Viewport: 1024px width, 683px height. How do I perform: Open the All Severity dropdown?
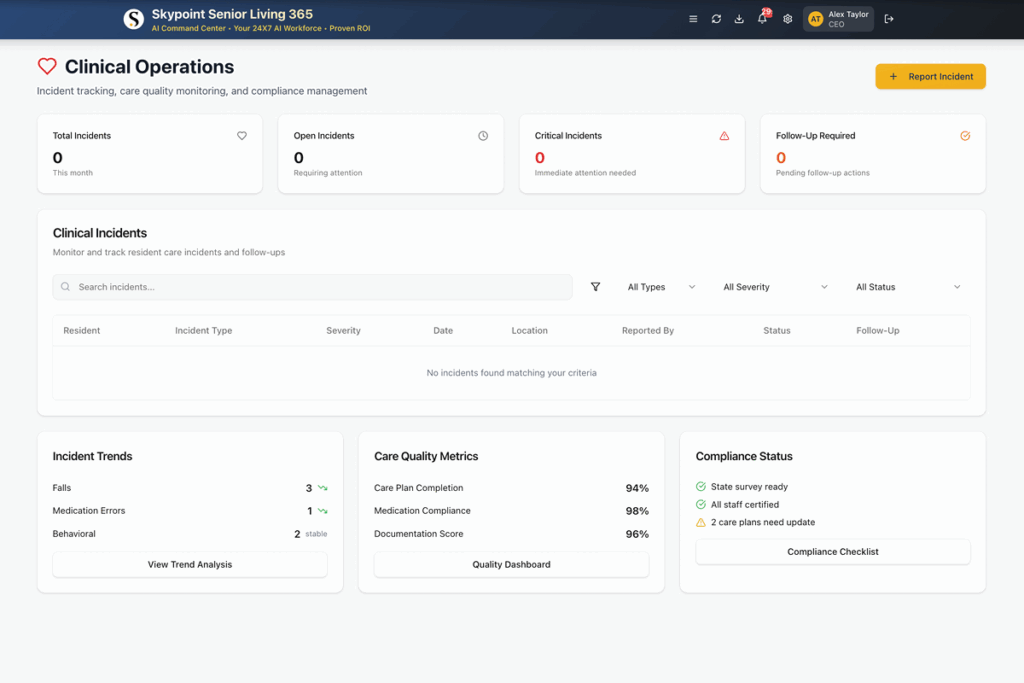pos(775,287)
